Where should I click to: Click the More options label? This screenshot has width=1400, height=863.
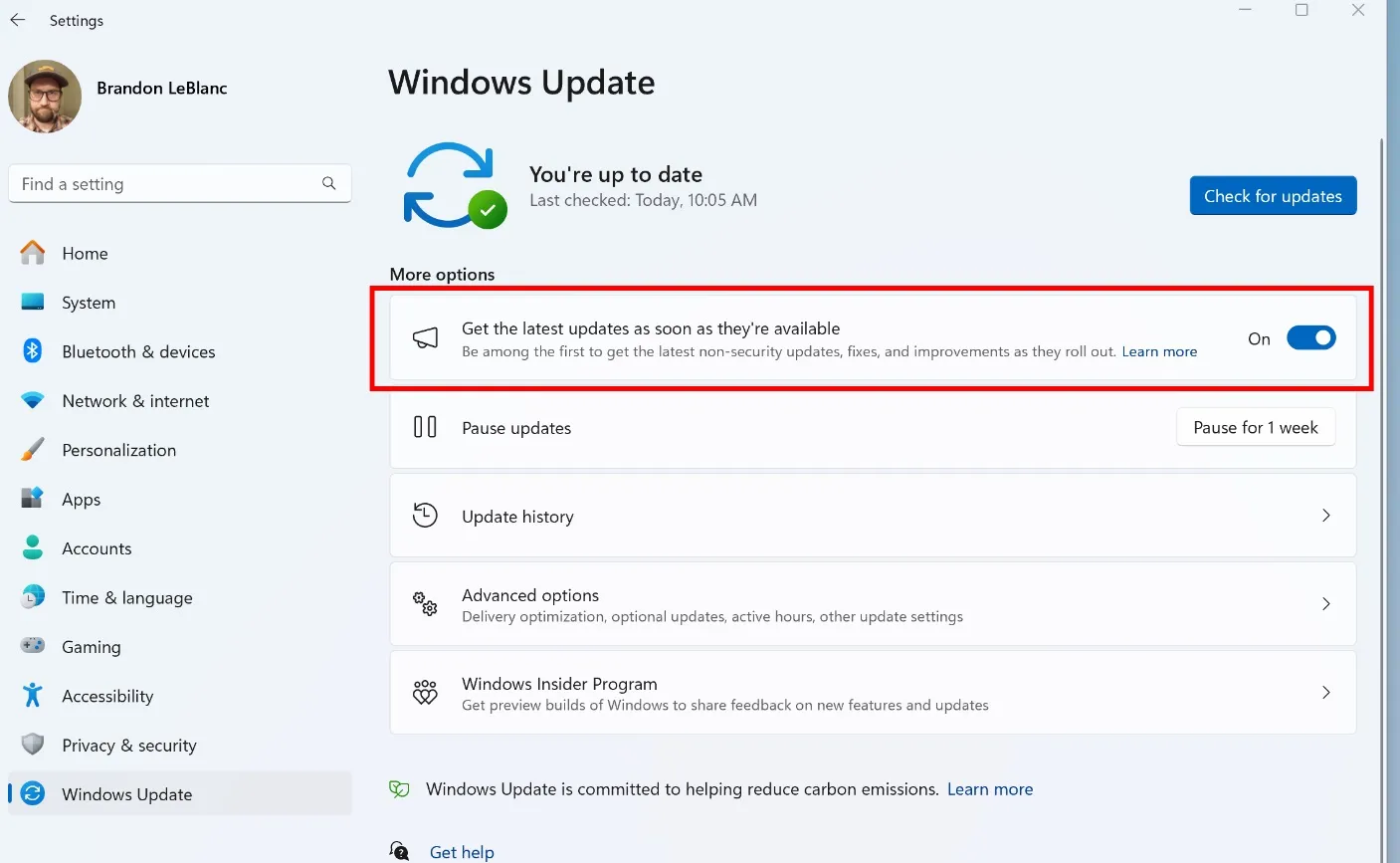[442, 275]
